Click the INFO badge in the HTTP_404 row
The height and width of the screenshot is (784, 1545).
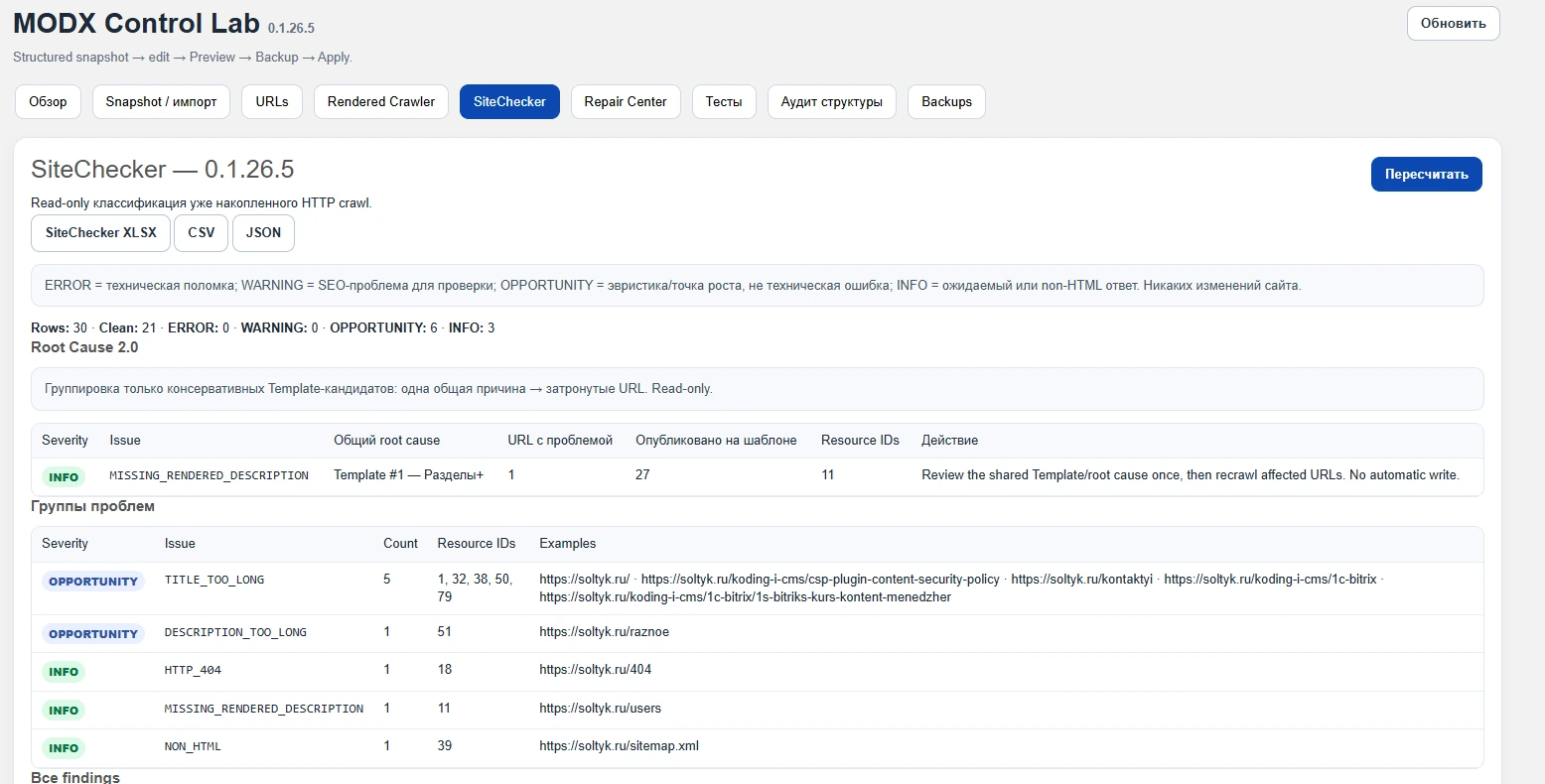pos(64,672)
